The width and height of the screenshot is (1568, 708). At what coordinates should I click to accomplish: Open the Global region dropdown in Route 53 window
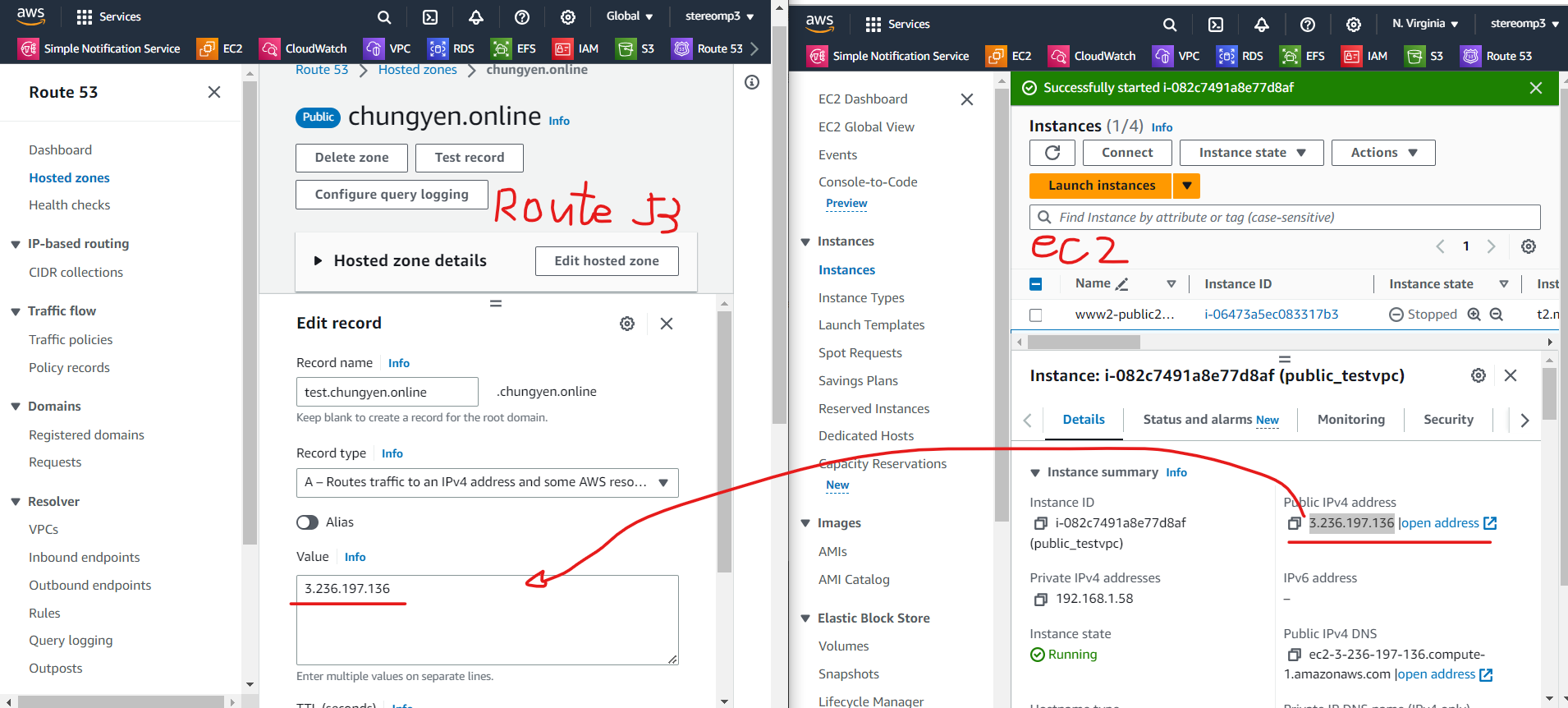coord(630,16)
